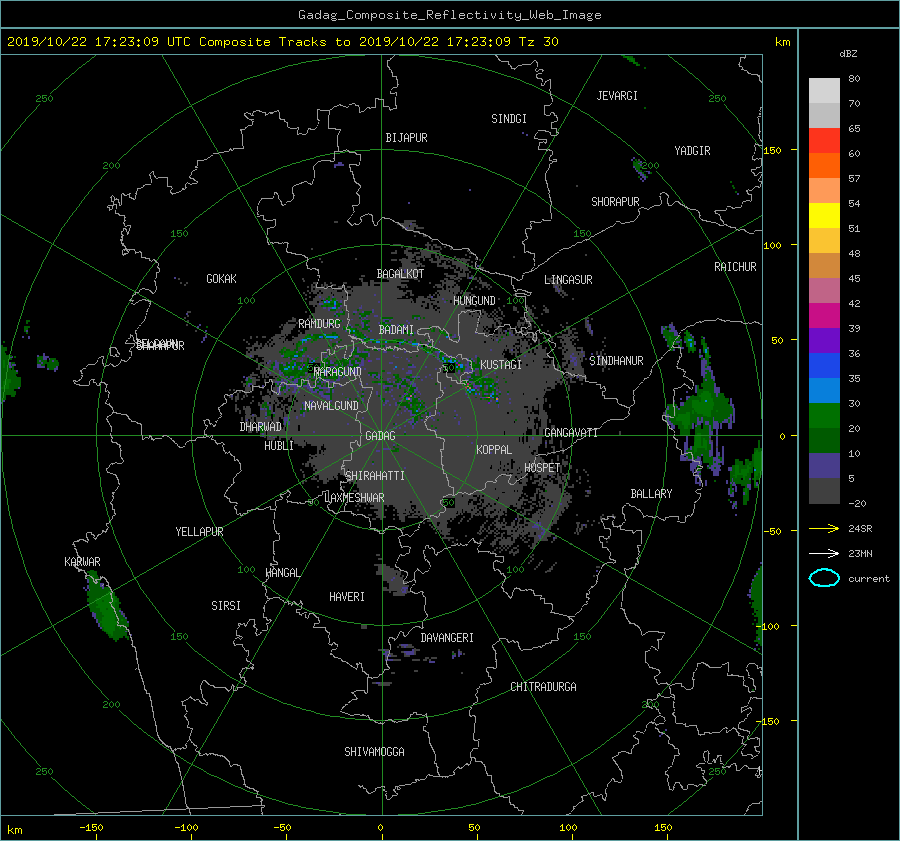900x841 pixels.
Task: Click the NAVALGUND city label
Action: 331,406
